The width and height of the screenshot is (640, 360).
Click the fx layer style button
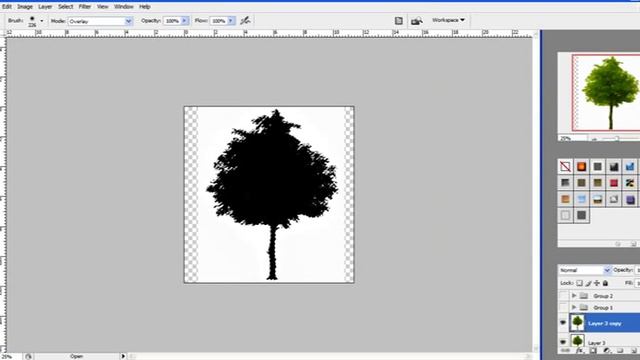pos(579,351)
